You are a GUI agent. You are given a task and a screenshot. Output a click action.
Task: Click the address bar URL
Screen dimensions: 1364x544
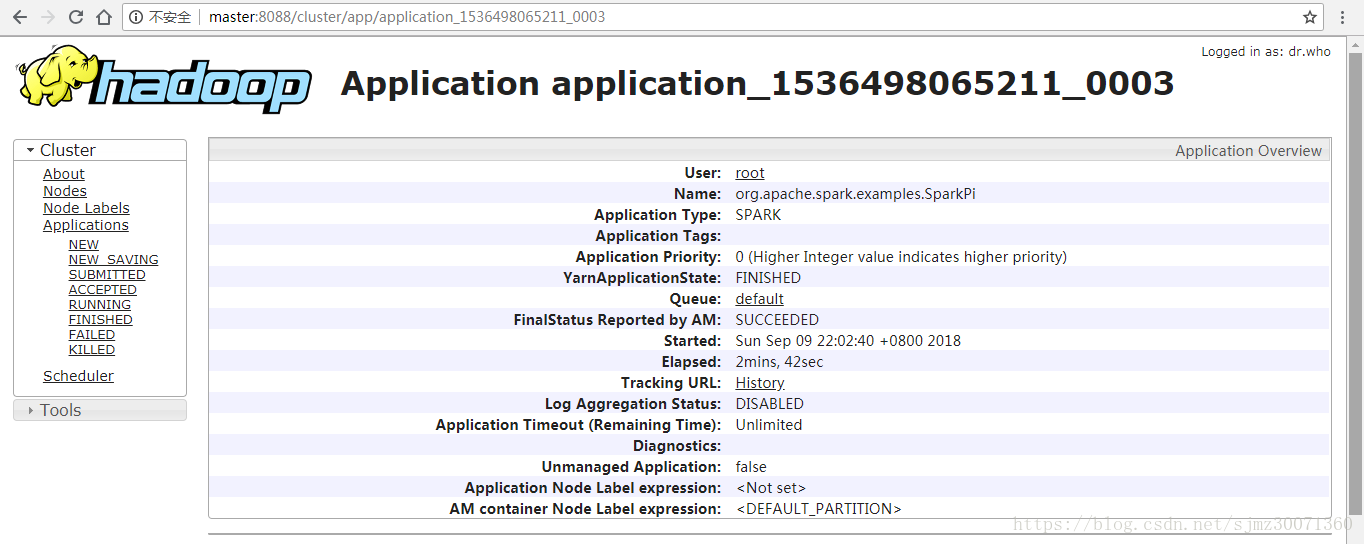click(407, 17)
